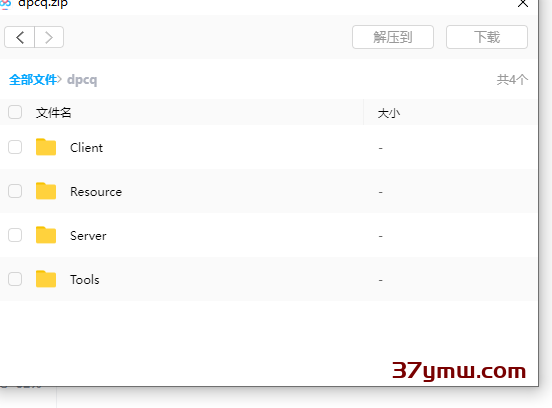The image size is (552, 408).
Task: Click the 下载 download button
Action: tap(487, 37)
